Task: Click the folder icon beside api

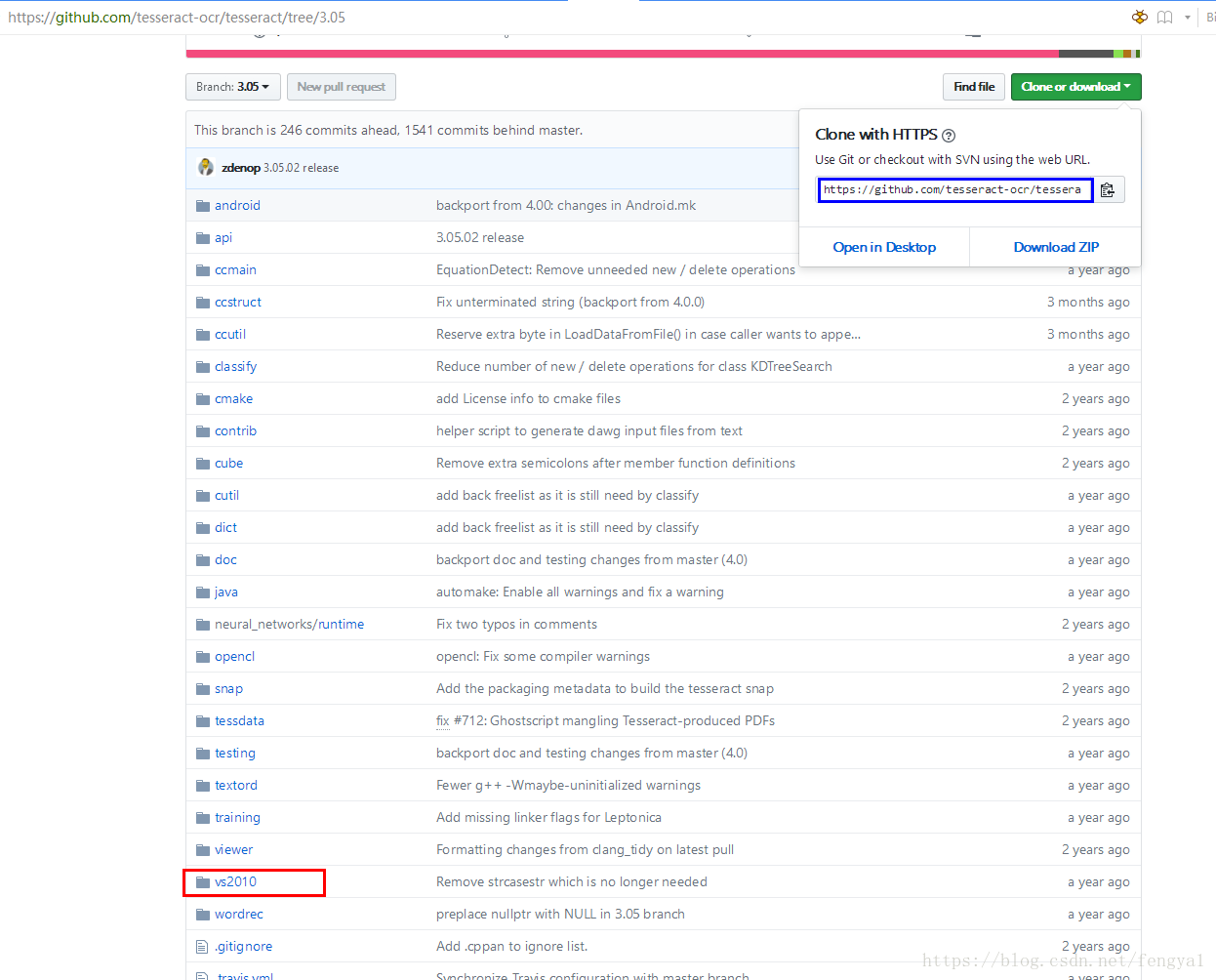Action: [x=203, y=238]
